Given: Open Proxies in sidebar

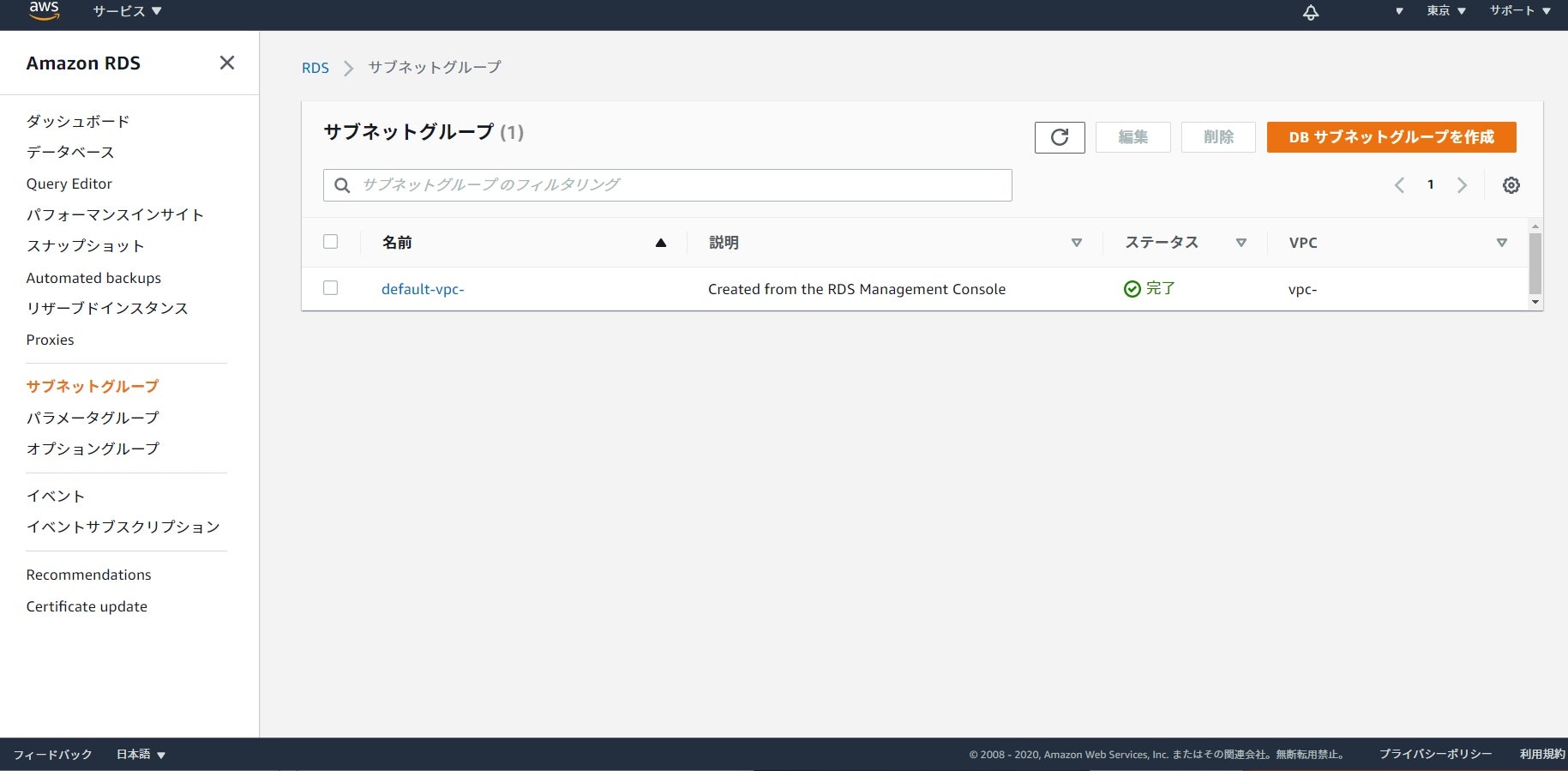Looking at the screenshot, I should (x=50, y=340).
